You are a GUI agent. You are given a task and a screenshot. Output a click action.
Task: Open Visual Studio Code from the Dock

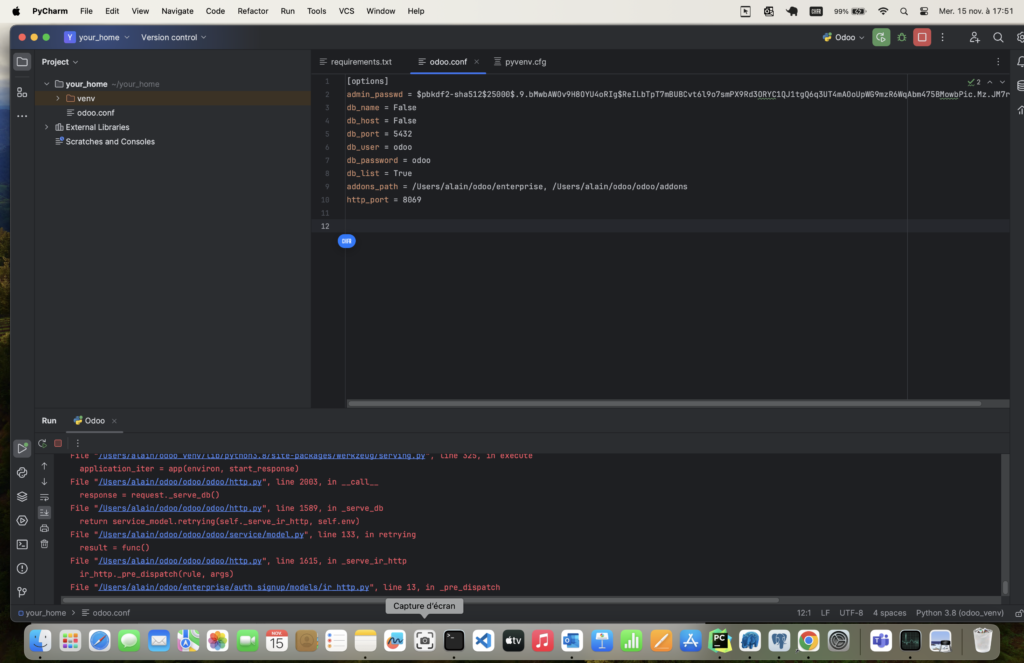(x=483, y=641)
